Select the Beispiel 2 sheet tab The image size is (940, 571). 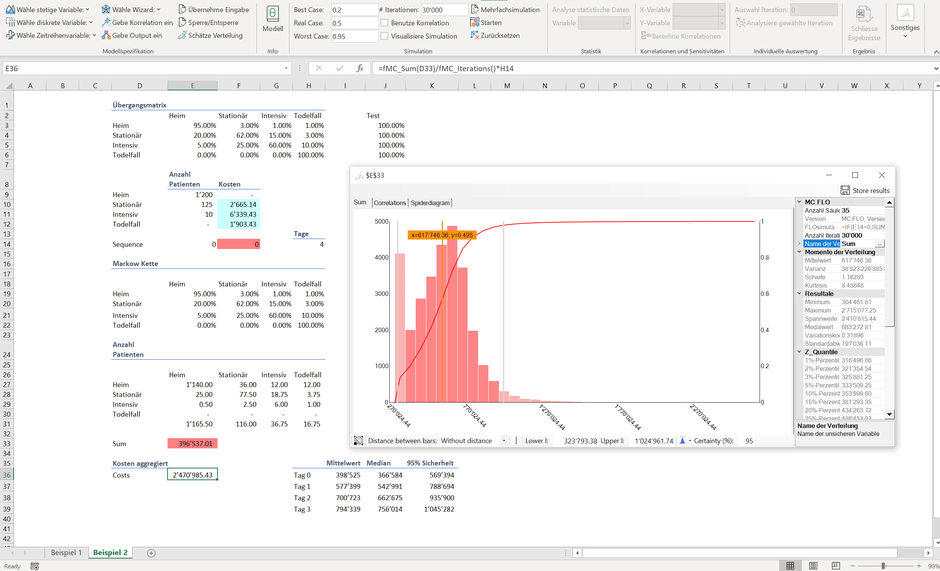coord(110,552)
